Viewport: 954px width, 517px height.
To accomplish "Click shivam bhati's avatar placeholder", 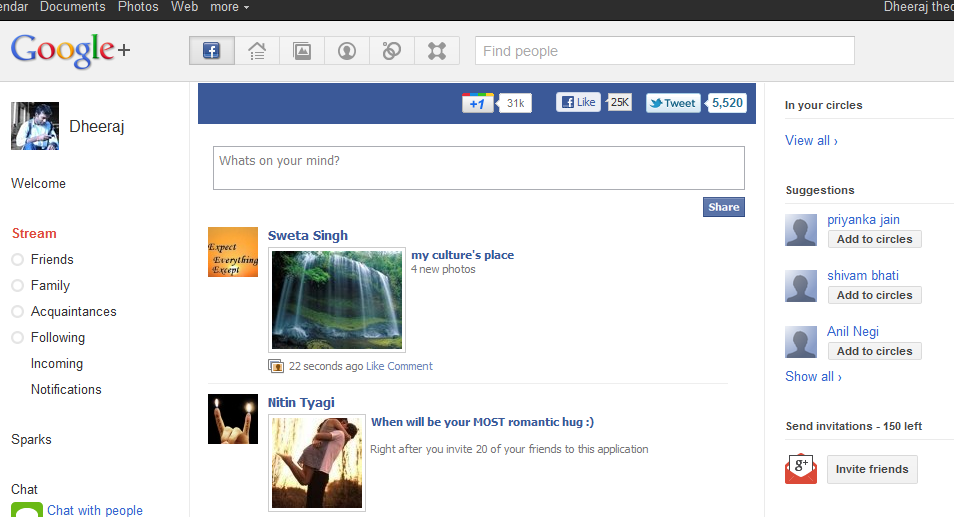I will click(801, 286).
